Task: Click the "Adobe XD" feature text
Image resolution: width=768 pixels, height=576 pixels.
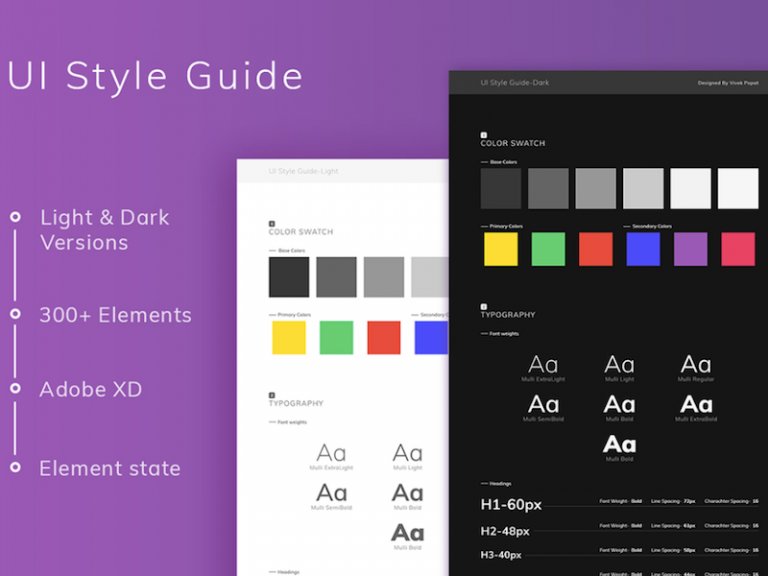Action: coord(91,389)
